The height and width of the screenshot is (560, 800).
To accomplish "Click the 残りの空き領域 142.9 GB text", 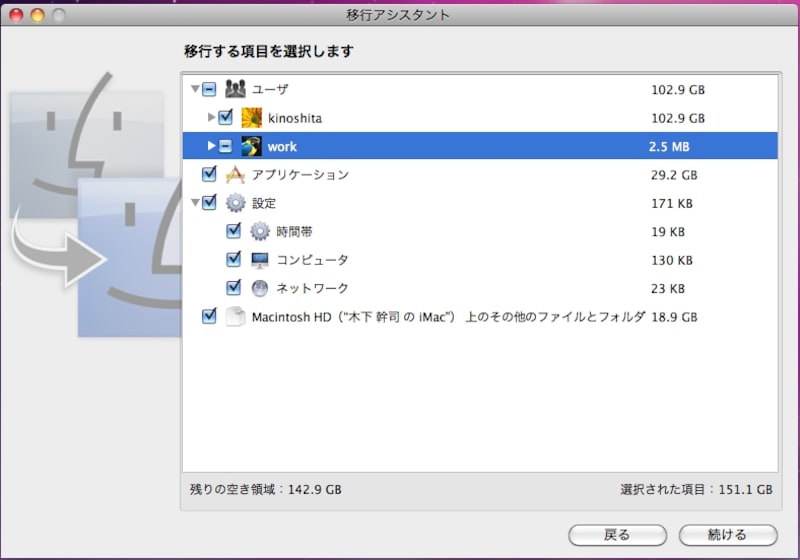I will point(266,490).
